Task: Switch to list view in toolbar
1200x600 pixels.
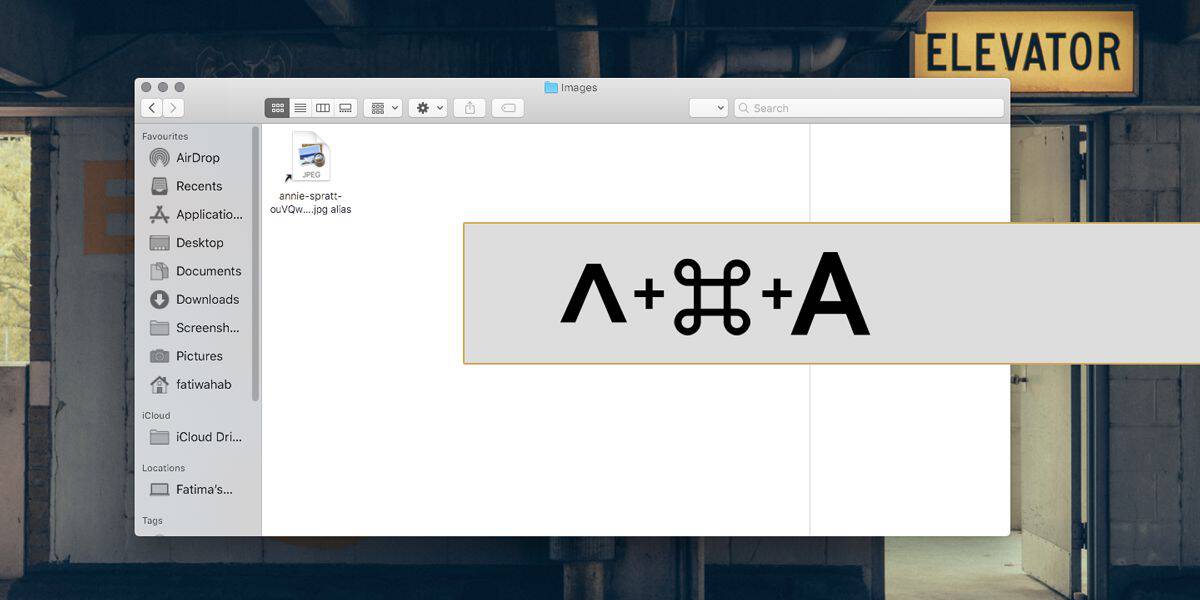Action: [300, 108]
